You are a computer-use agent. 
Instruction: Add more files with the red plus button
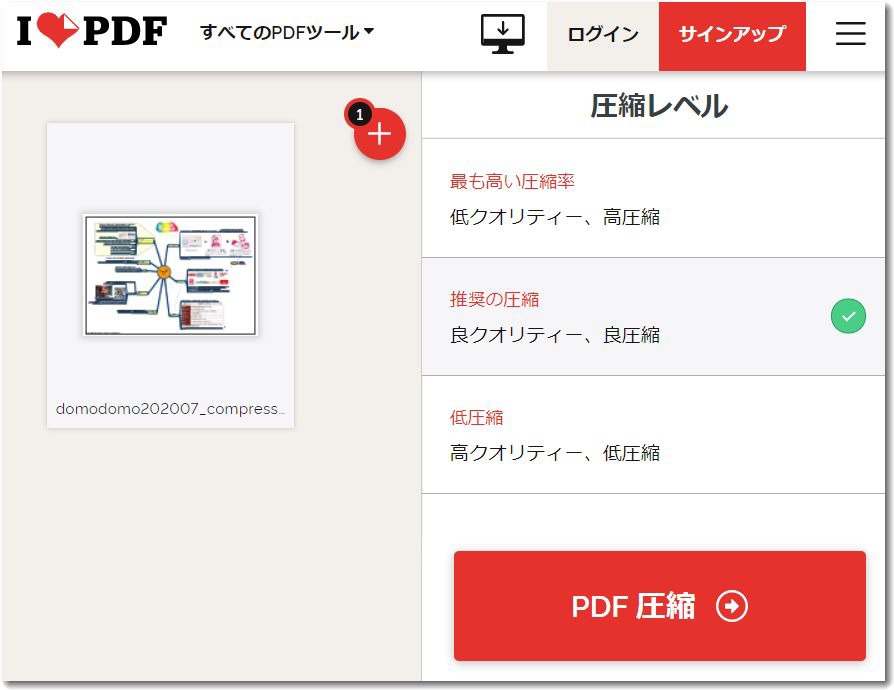[380, 135]
